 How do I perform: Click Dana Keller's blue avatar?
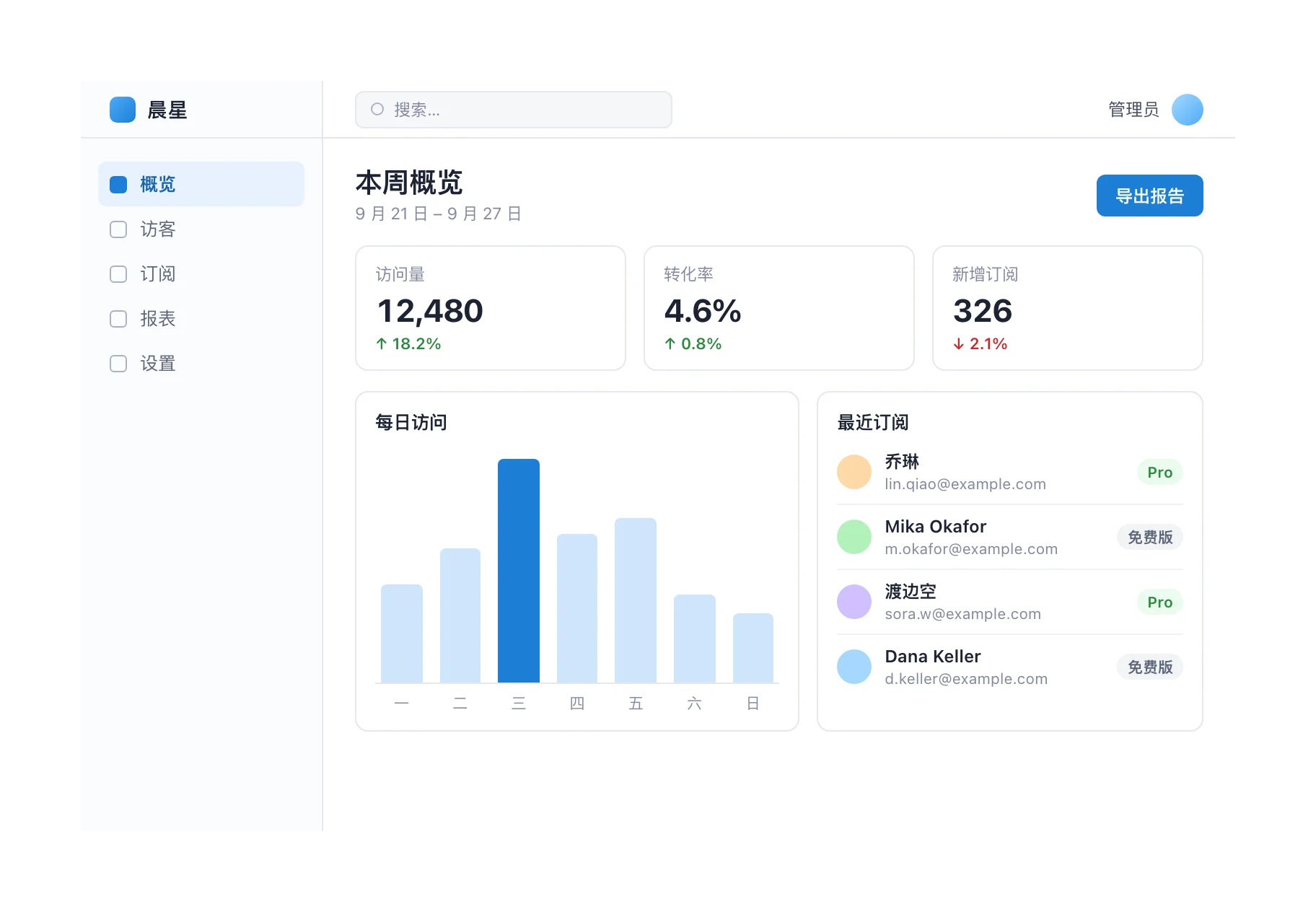point(854,667)
